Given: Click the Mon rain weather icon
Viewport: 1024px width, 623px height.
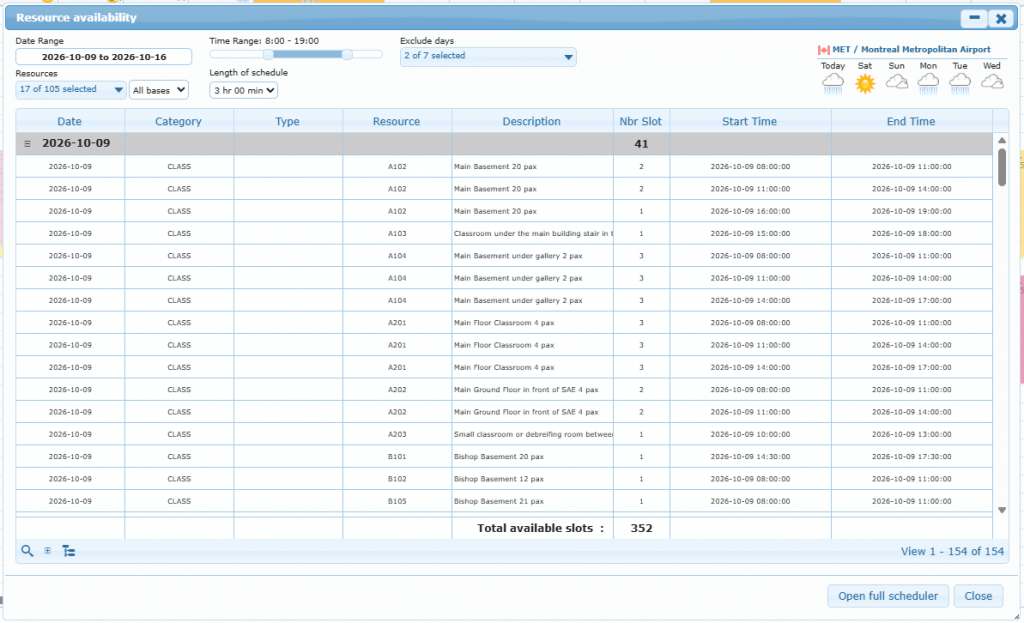Looking at the screenshot, I should click(x=928, y=83).
